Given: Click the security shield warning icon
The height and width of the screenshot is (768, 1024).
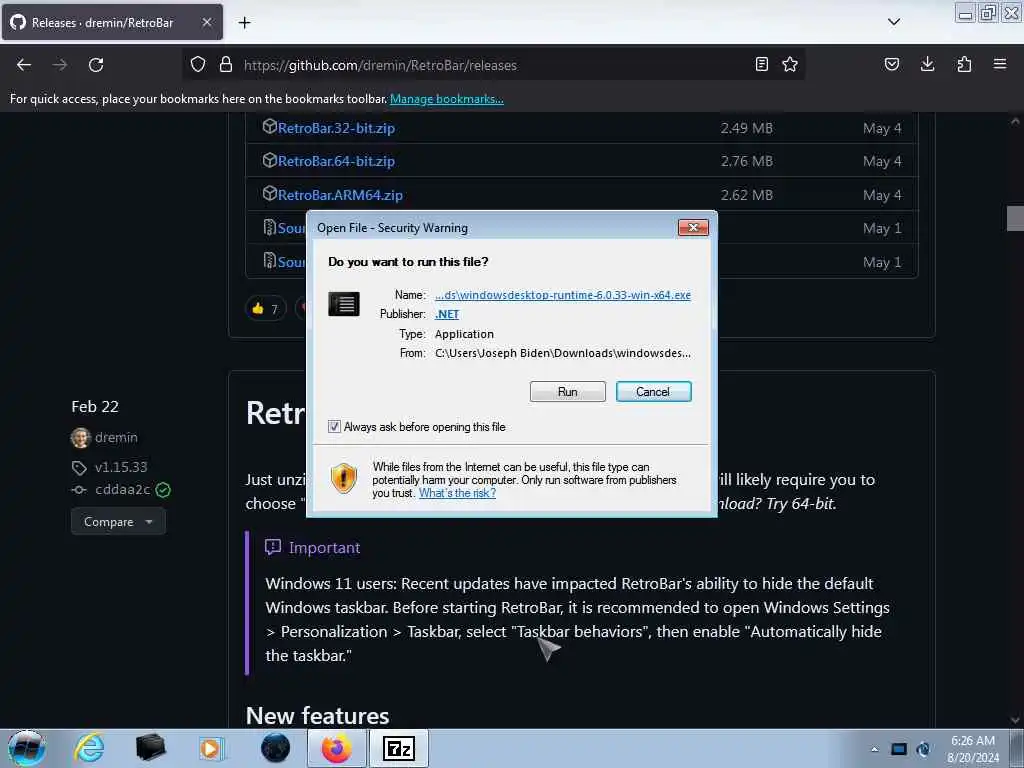Looking at the screenshot, I should [x=344, y=478].
